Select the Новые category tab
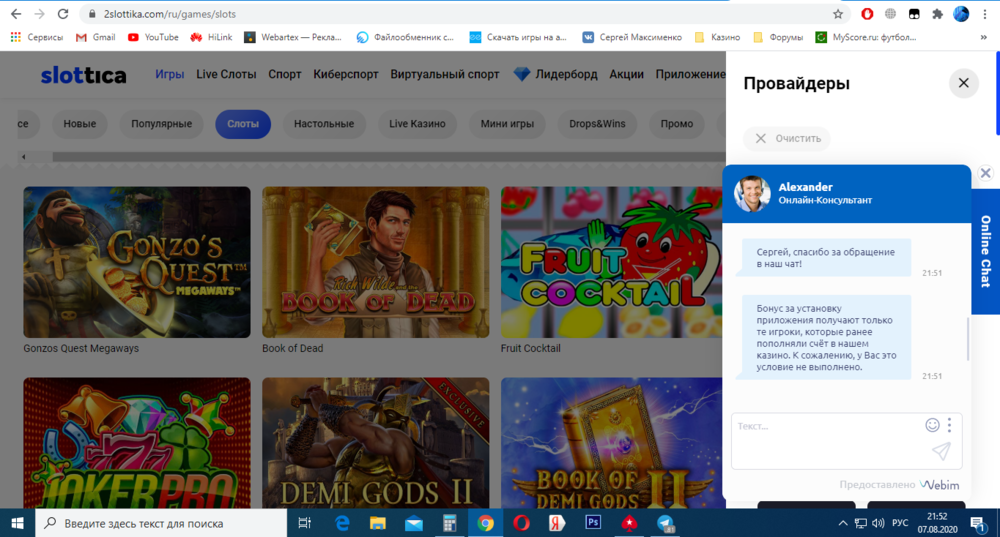1000x537 pixels. 80,124
